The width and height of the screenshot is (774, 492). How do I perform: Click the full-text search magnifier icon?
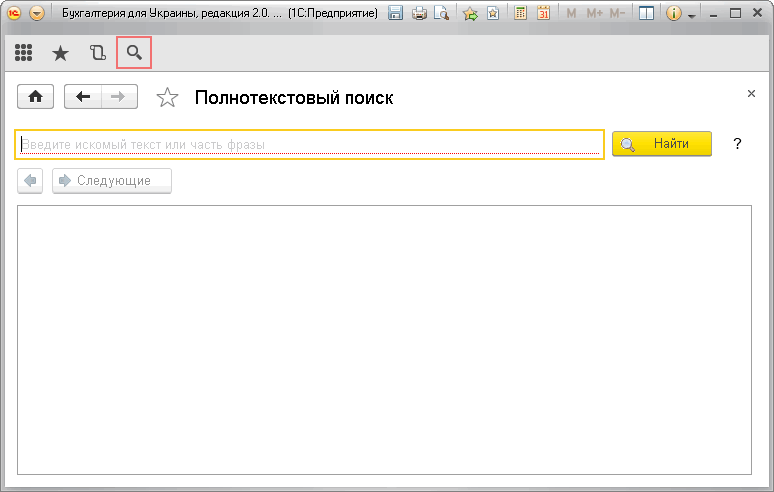pos(134,53)
